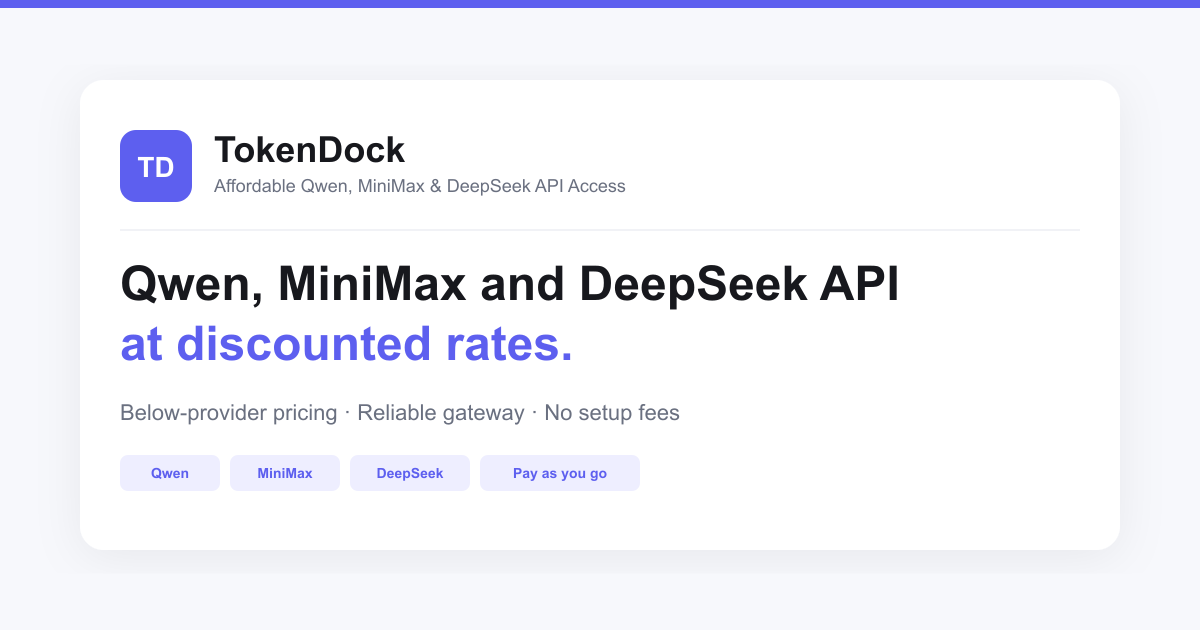Click the TokenDock title text

click(x=310, y=150)
